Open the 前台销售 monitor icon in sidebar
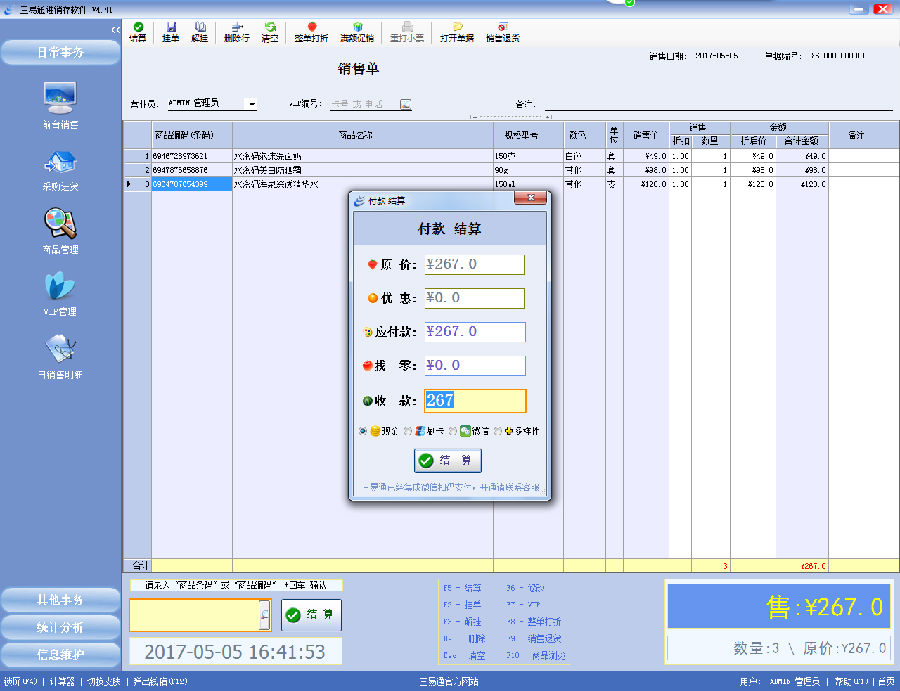Viewport: 900px width, 691px height. [60, 98]
